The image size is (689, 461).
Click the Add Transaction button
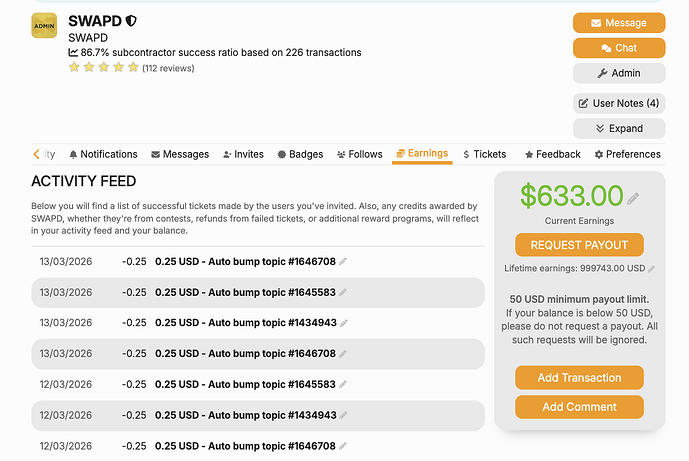coord(579,377)
